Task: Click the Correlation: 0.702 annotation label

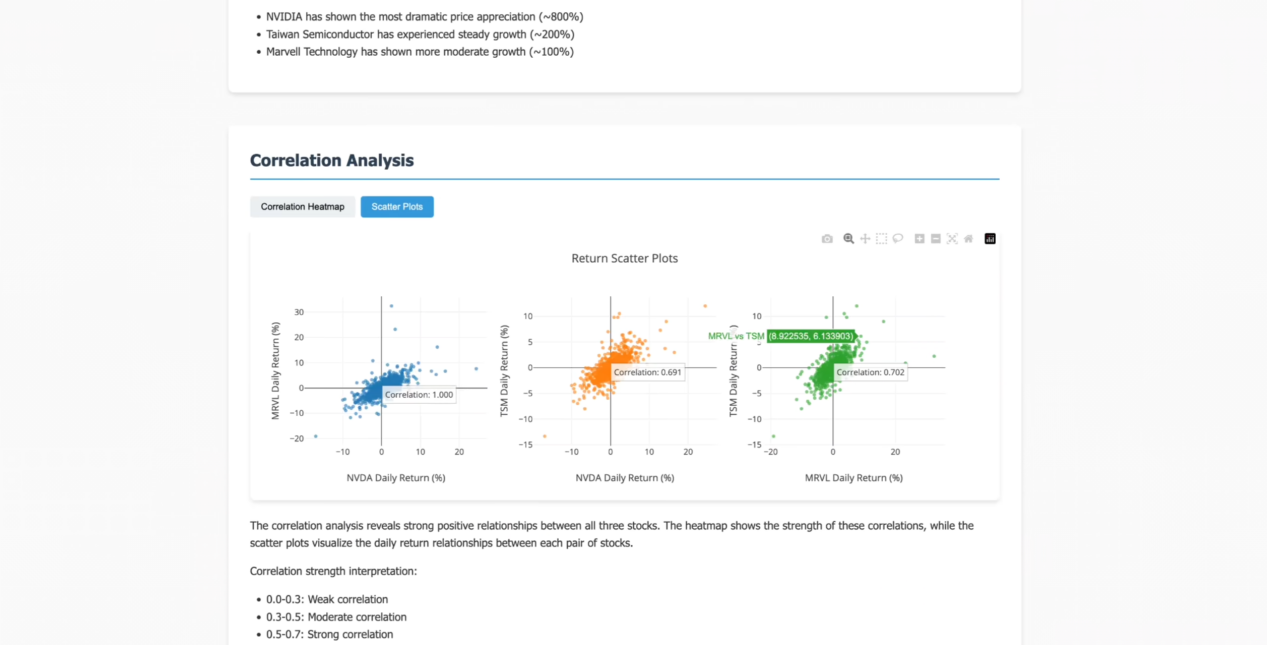Action: click(870, 372)
